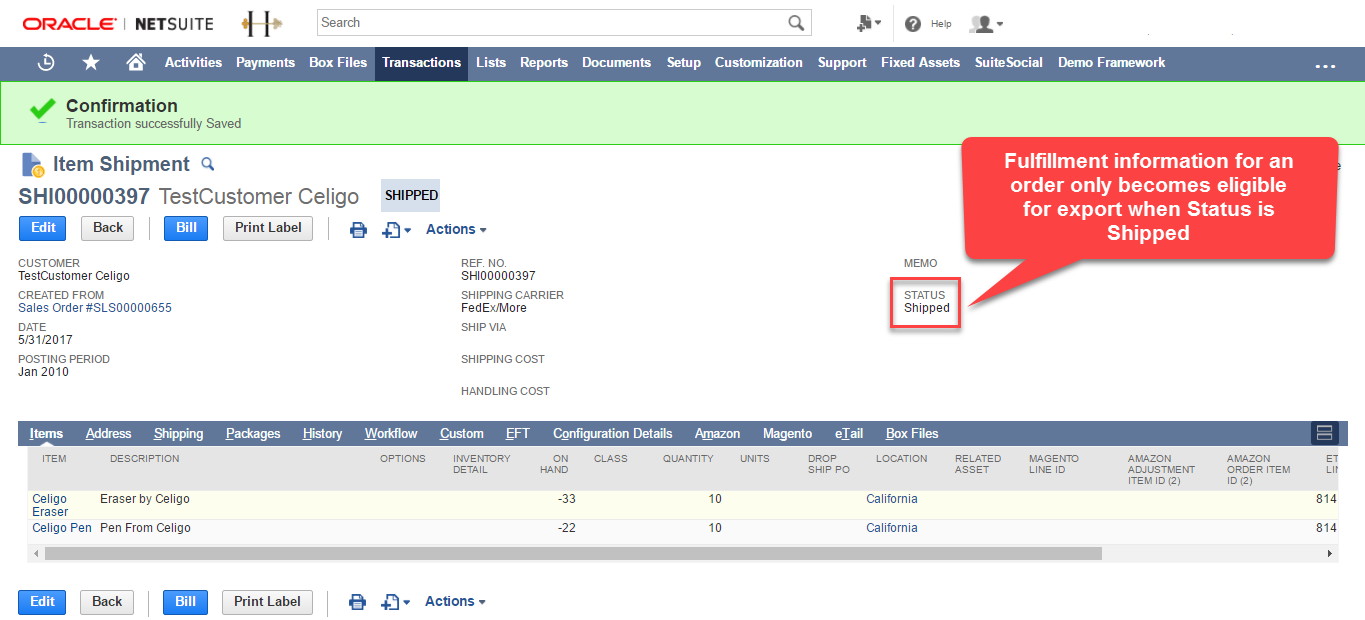Screen dimensions: 1365x620
Task: Open the Create New plus icon menu
Action: [868, 23]
